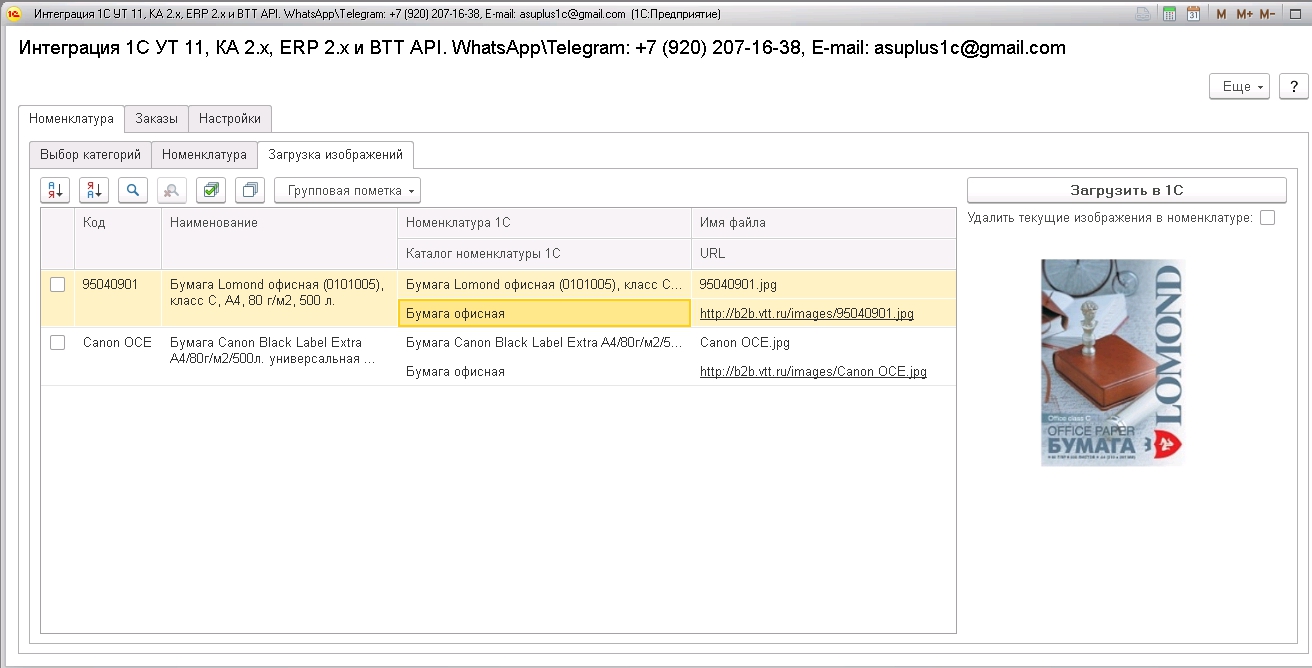Click the magnifier search icon
The height and width of the screenshot is (668, 1312).
pyautogui.click(x=133, y=190)
